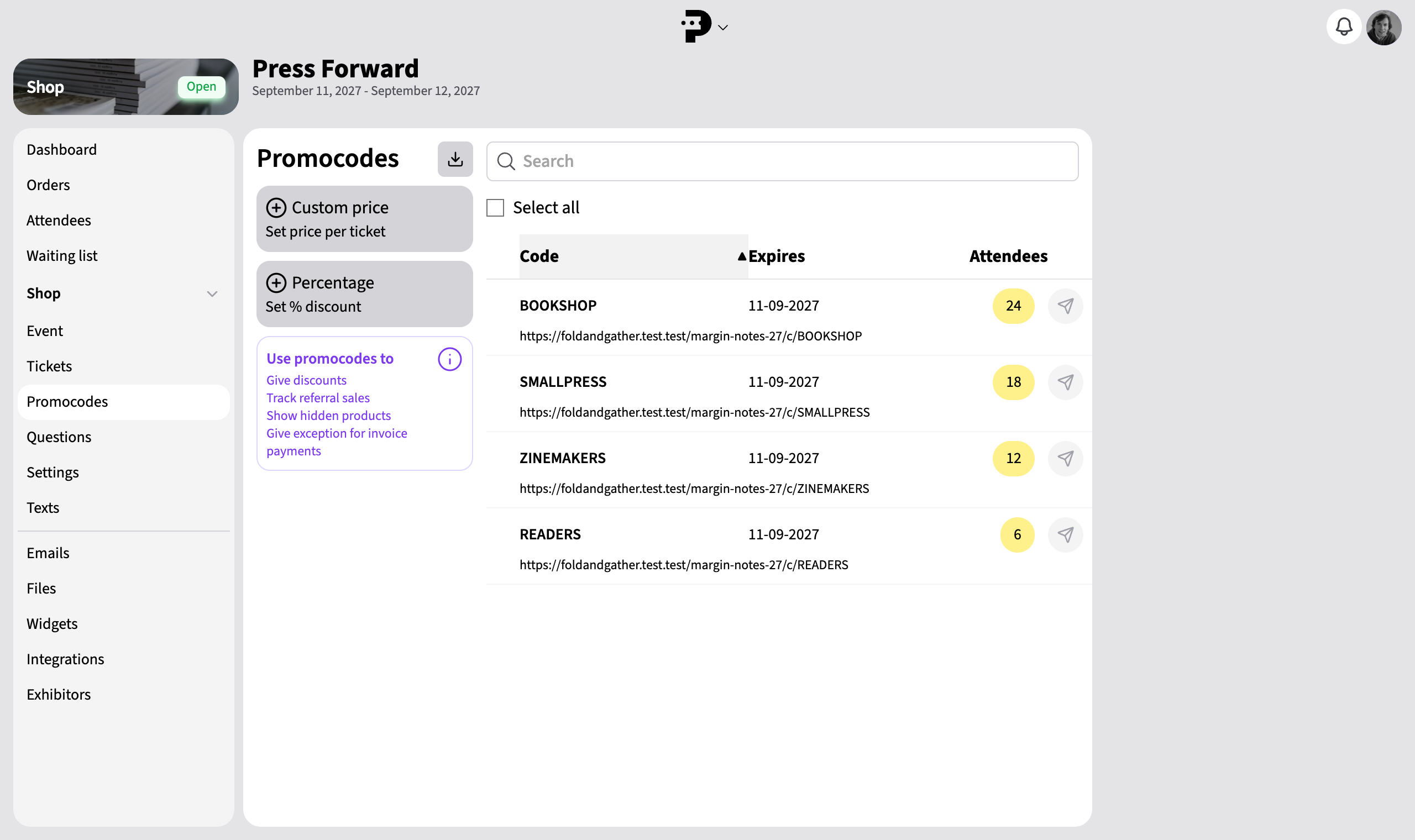Click the download promocodes export icon
This screenshot has width=1415, height=840.
click(455, 159)
